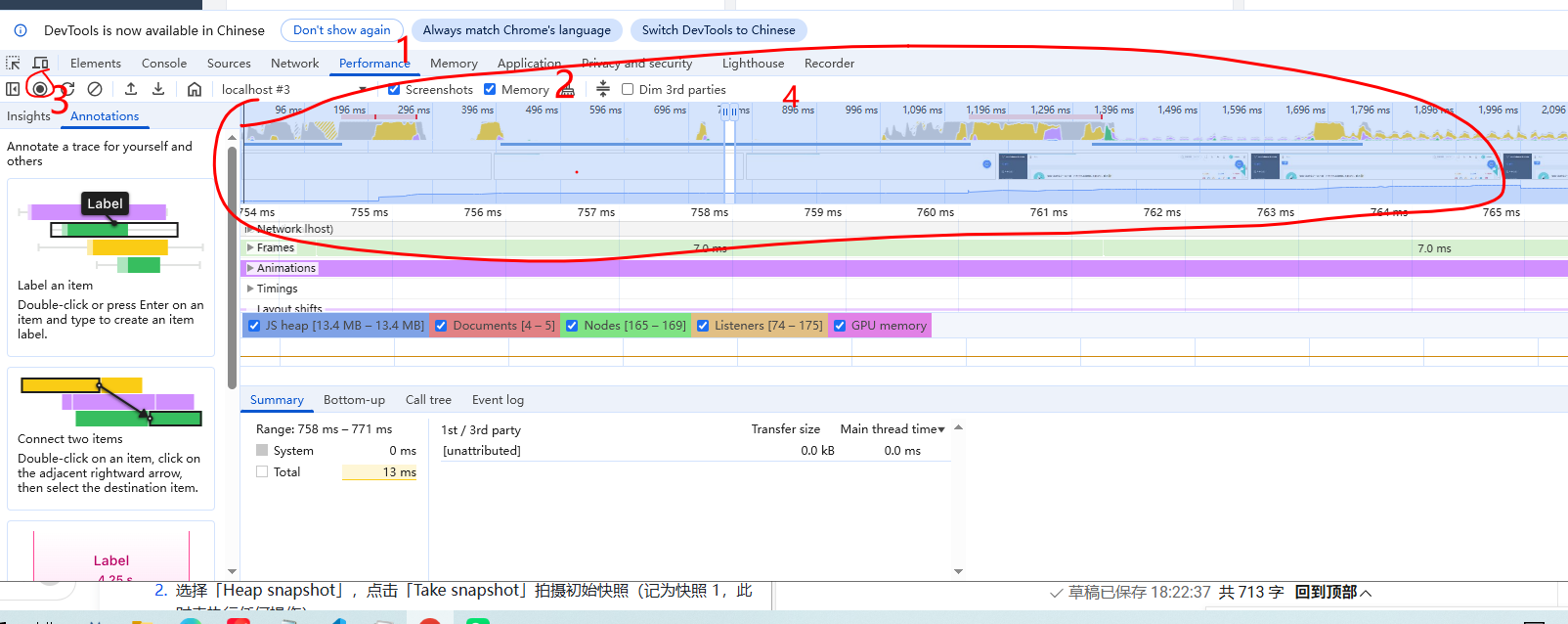The width and height of the screenshot is (1568, 624).
Task: Download the current trace profile
Action: click(x=158, y=89)
